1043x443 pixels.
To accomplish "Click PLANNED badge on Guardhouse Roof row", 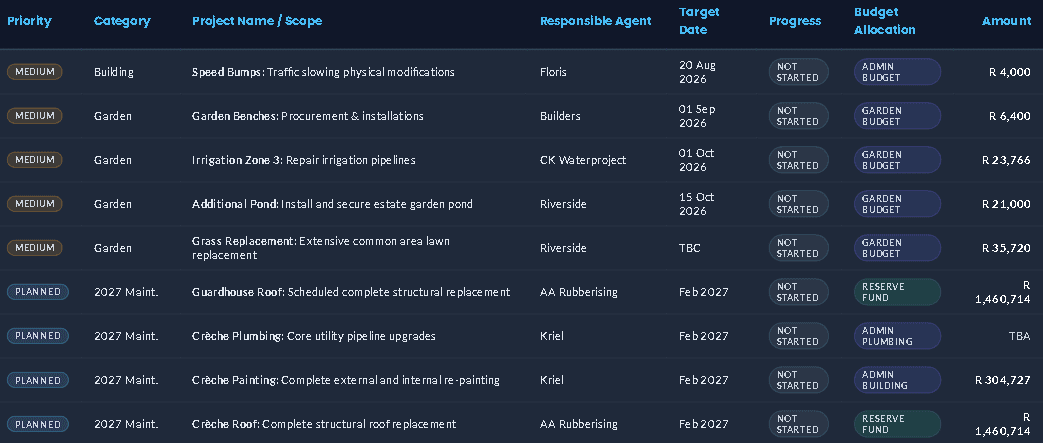I will click(38, 291).
